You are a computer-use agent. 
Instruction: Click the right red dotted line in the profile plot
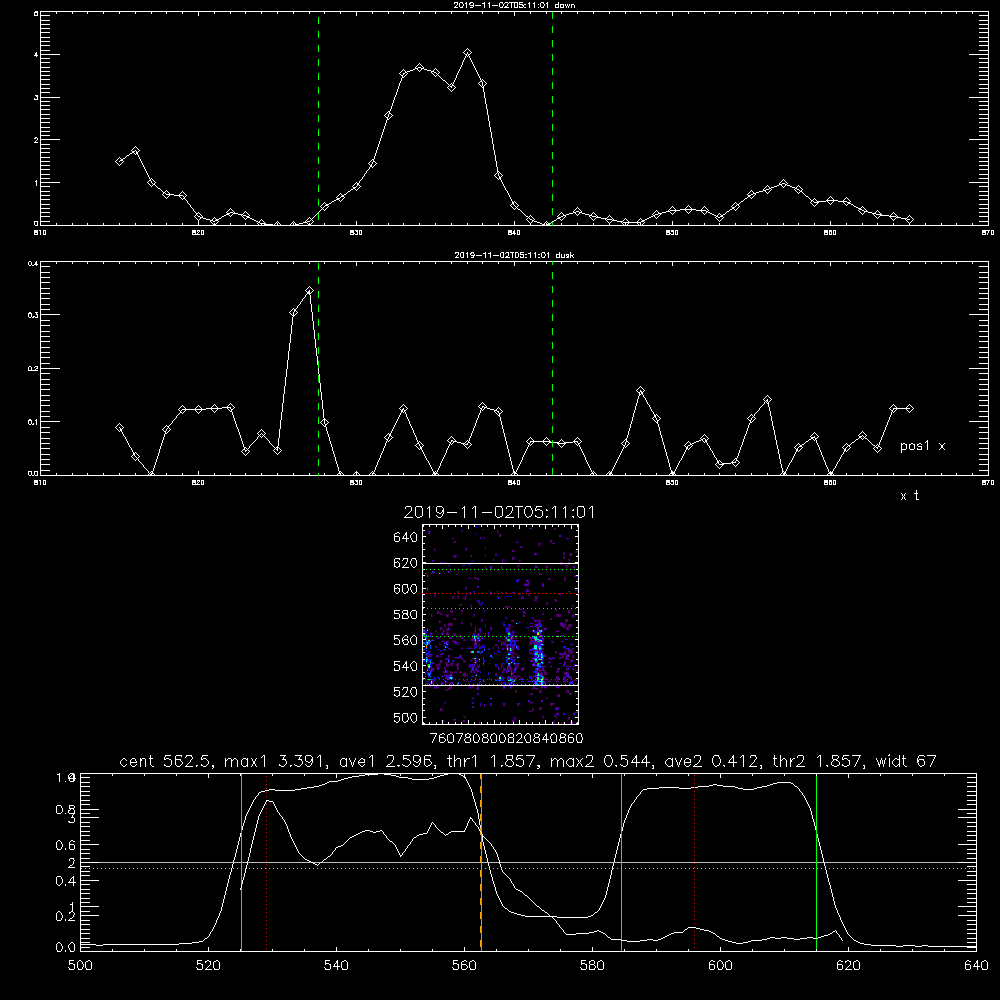[695, 862]
